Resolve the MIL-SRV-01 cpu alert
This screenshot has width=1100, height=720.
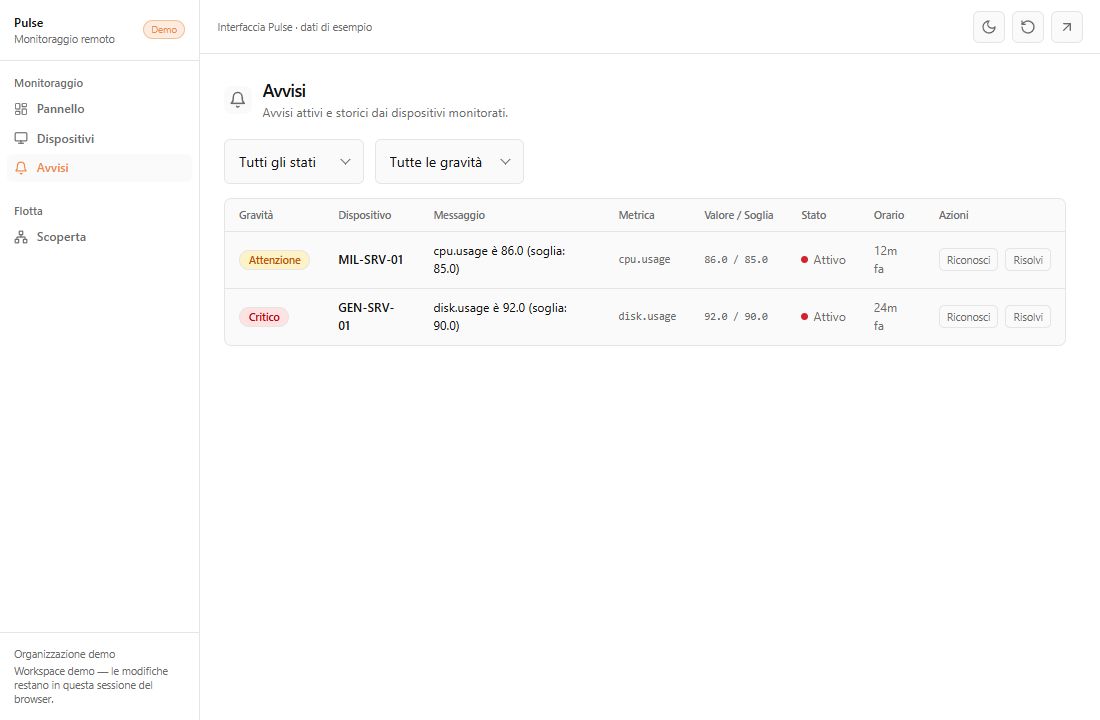1028,260
